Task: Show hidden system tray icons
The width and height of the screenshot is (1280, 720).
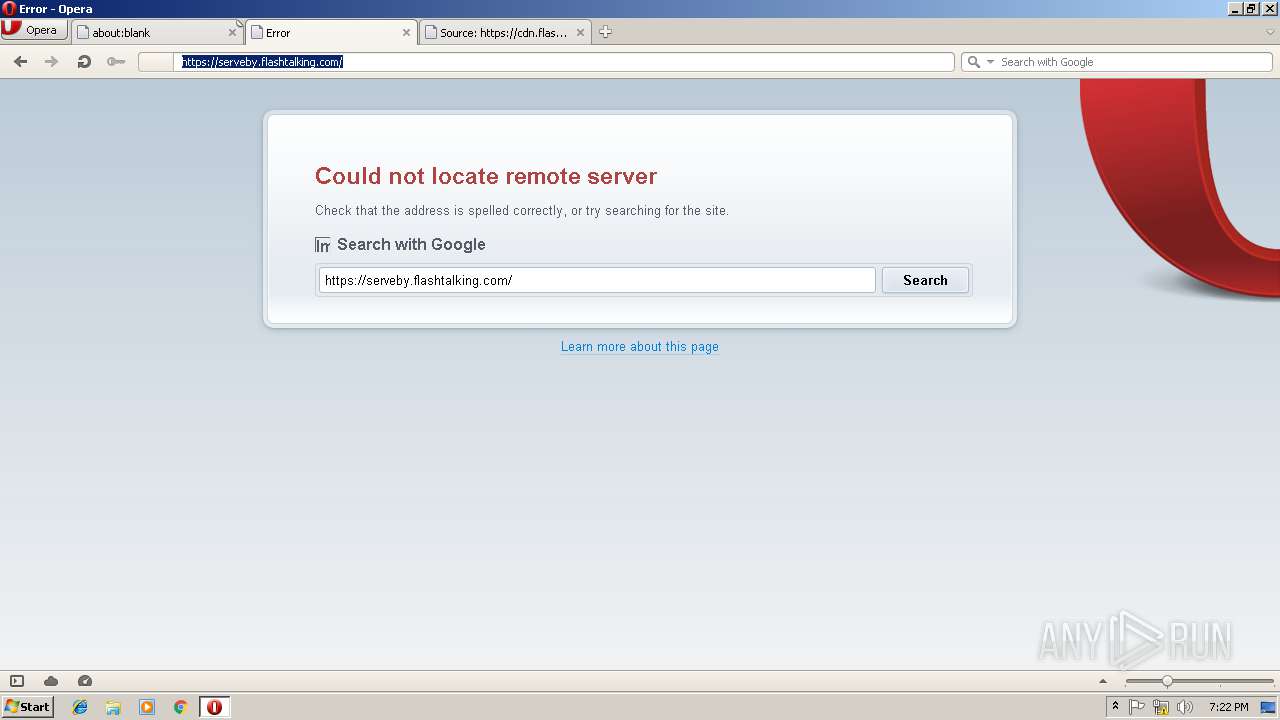Action: (x=1115, y=707)
